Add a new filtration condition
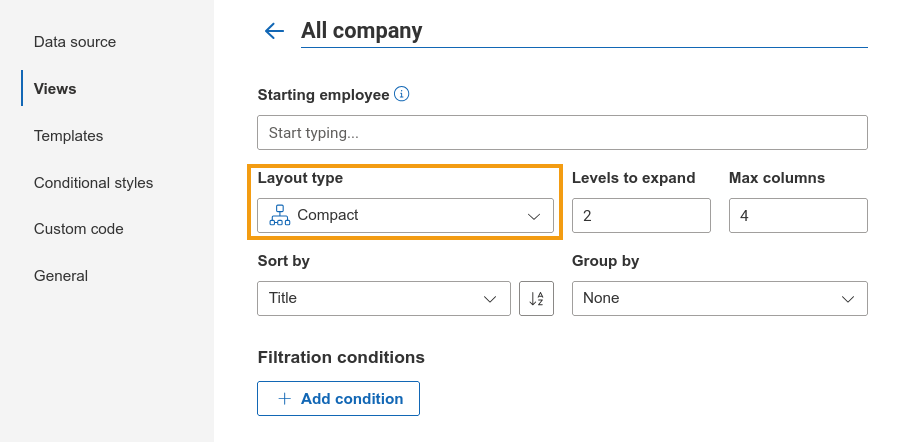Image resolution: width=909 pixels, height=442 pixels. pyautogui.click(x=339, y=398)
